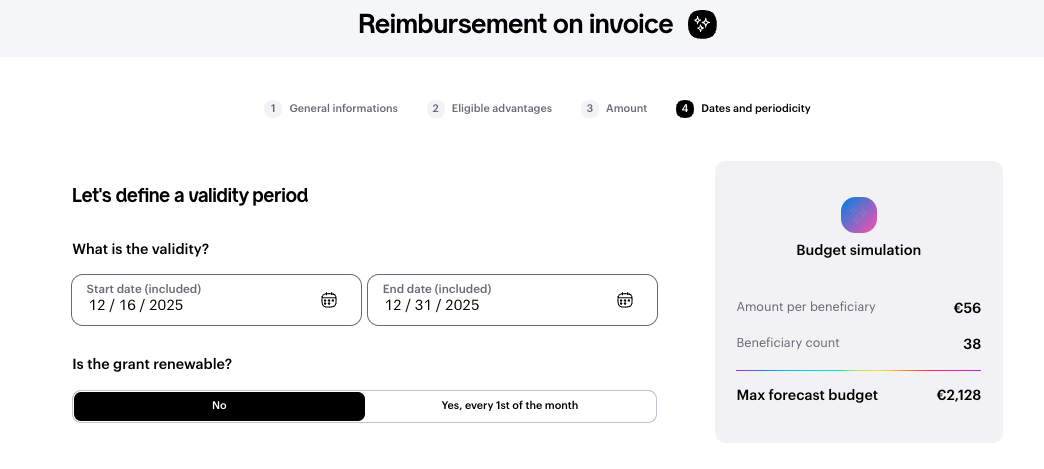Choose "Yes, every 1st of the month"
1044x469 pixels.
(x=510, y=406)
